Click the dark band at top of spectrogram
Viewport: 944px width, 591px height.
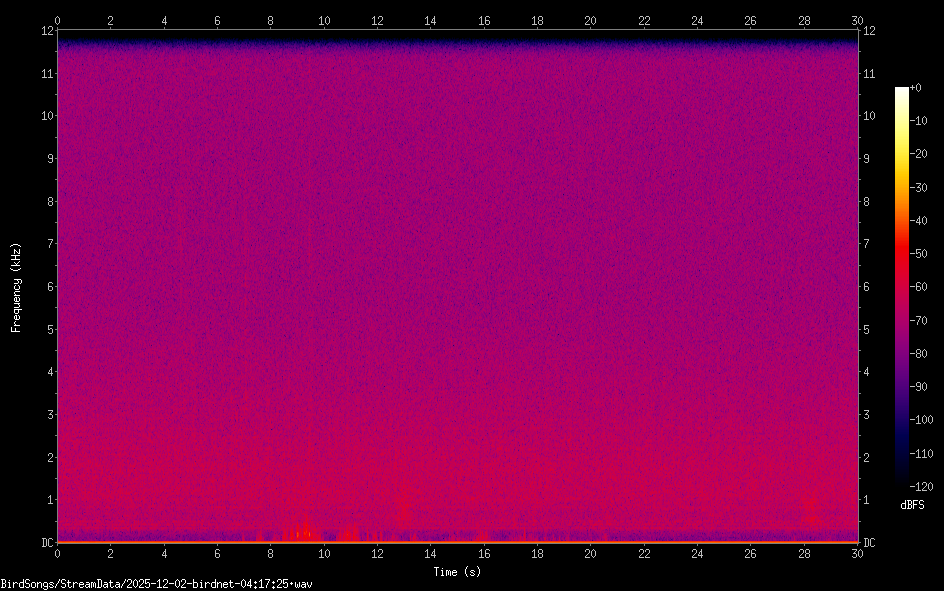(457, 44)
